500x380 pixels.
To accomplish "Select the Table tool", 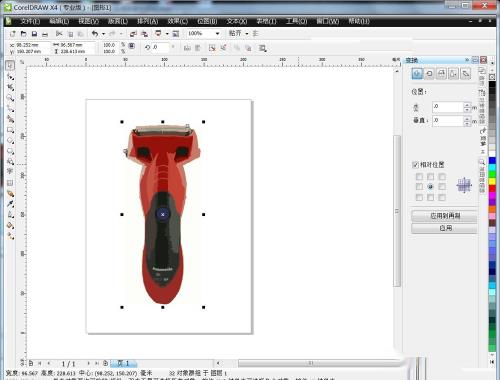I will point(10,183).
